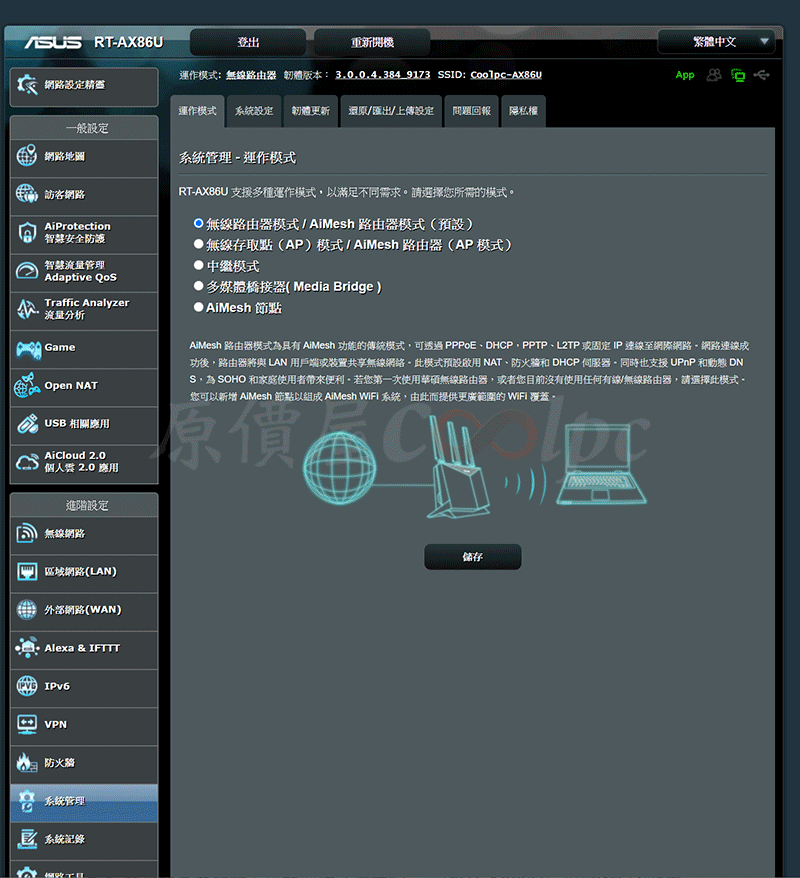Click the Open NAT icon
The image size is (800, 878).
click(27, 385)
